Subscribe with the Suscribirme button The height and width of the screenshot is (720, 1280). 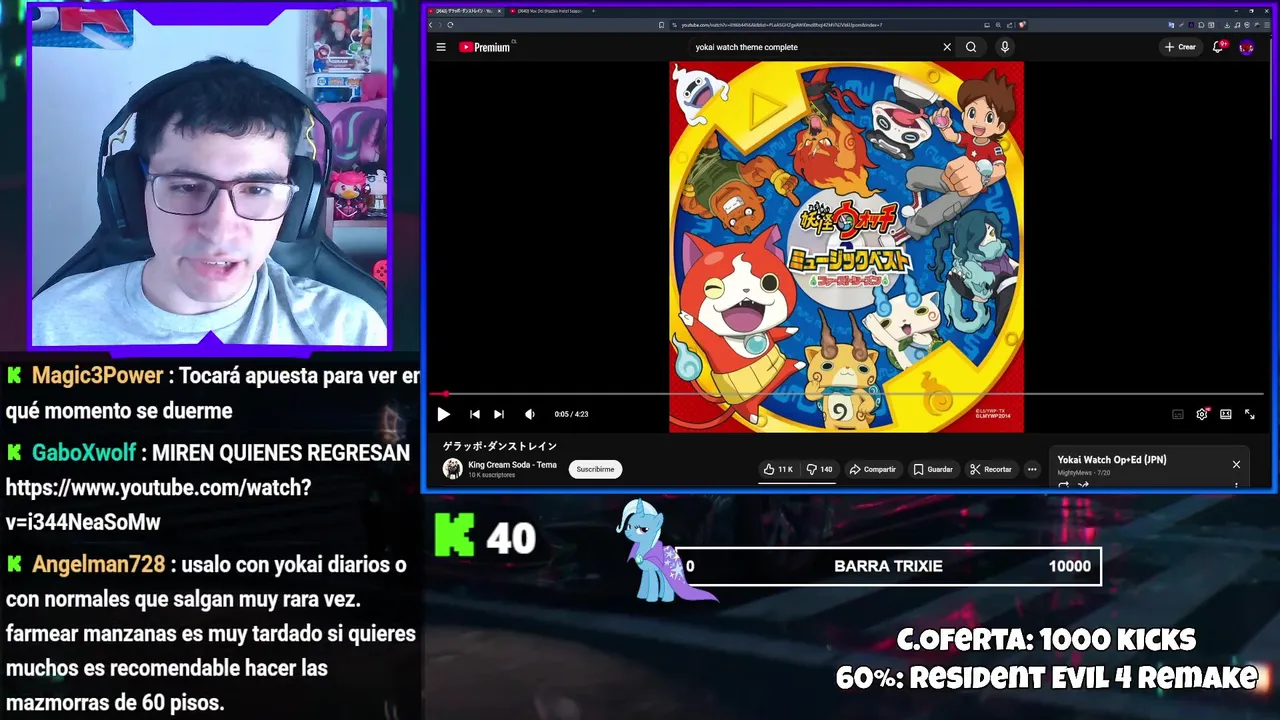[x=595, y=469]
